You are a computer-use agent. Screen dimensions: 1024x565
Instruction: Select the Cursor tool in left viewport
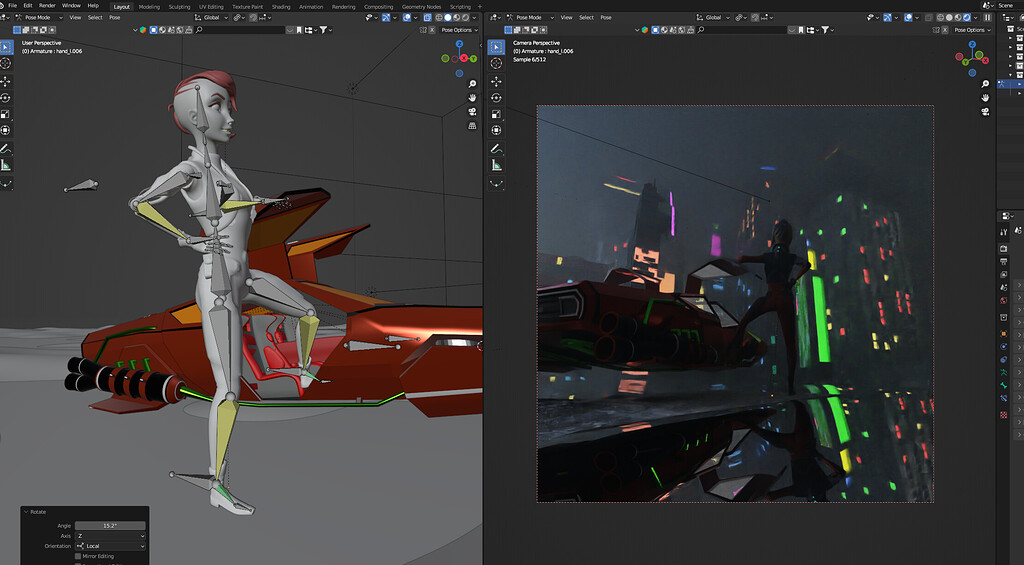[x=6, y=63]
